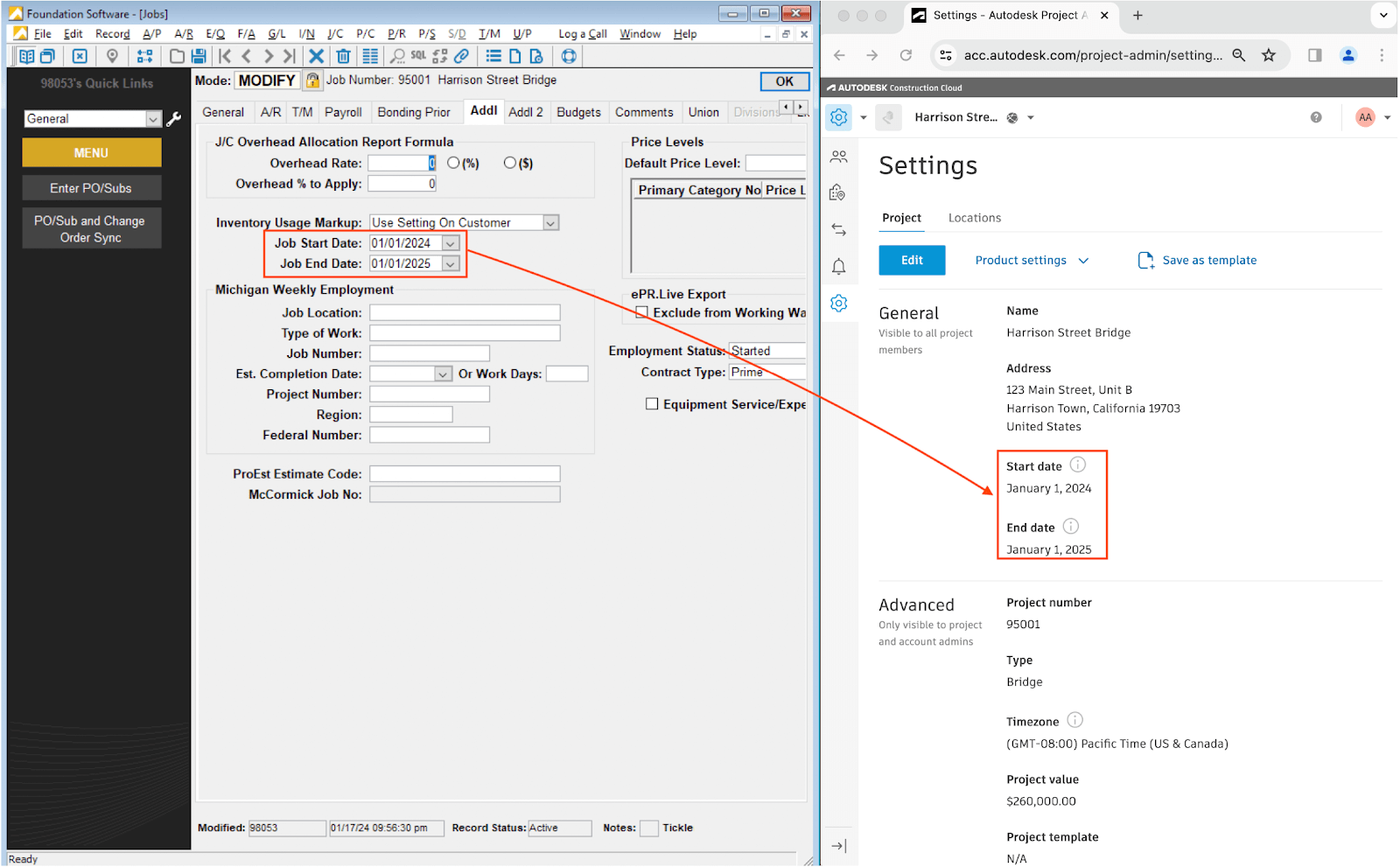Image resolution: width=1400 pixels, height=867 pixels.
Task: Click the lifebuoy help toolbar icon
Action: pos(569,56)
